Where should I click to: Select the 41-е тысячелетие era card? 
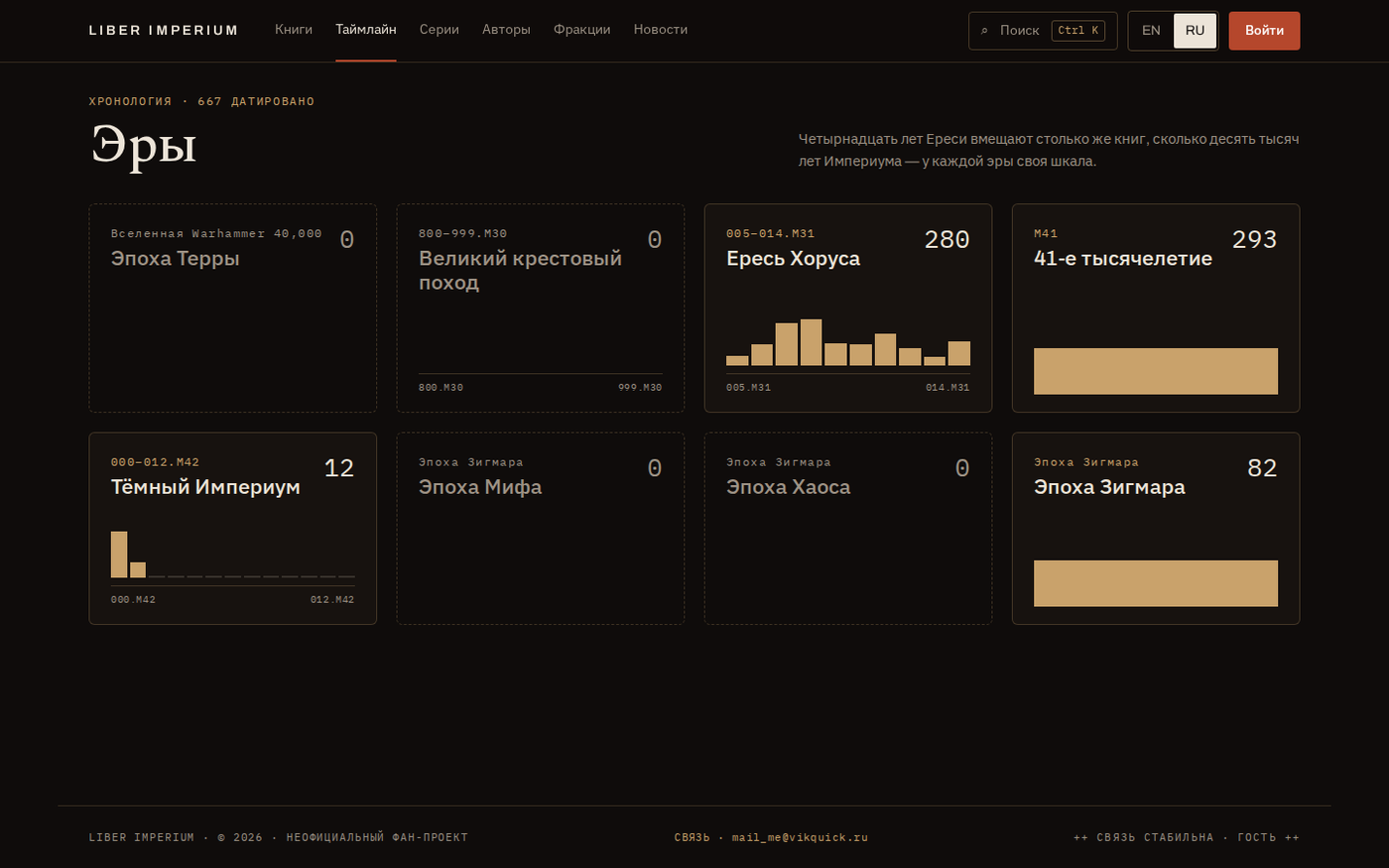(1156, 308)
